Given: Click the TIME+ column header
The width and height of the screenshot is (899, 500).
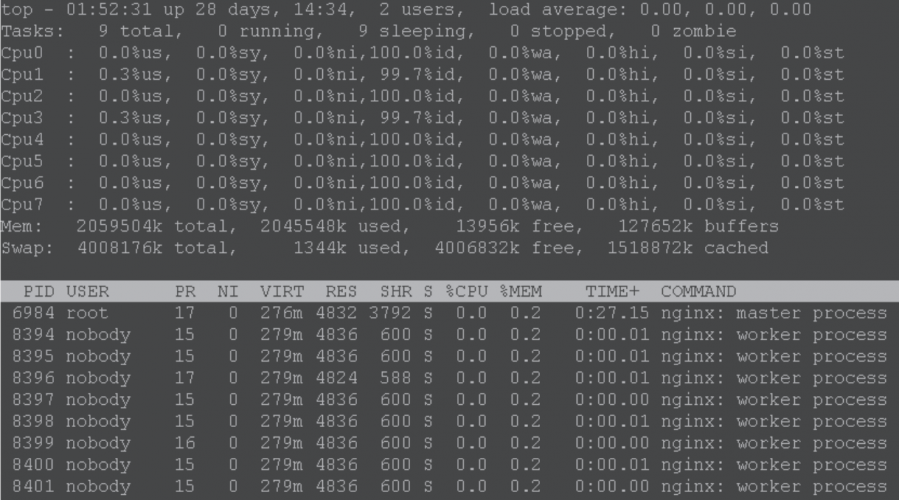Looking at the screenshot, I should click(x=612, y=292).
